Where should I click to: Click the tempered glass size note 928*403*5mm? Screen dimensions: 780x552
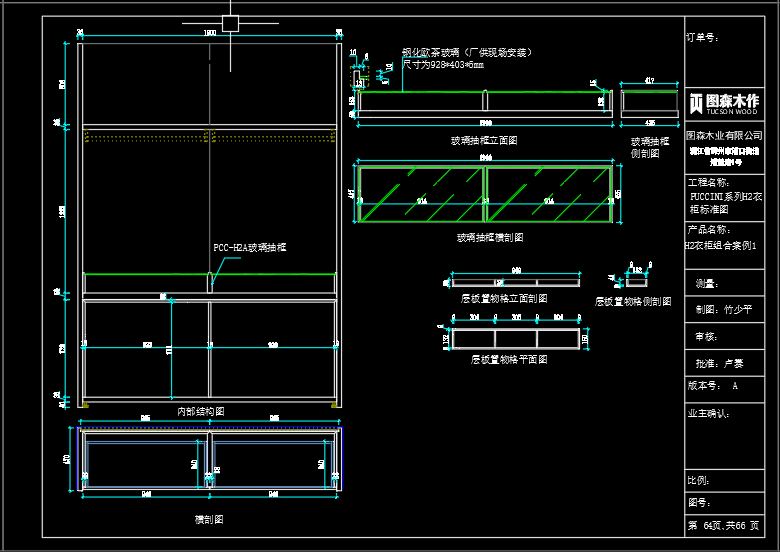tap(443, 64)
